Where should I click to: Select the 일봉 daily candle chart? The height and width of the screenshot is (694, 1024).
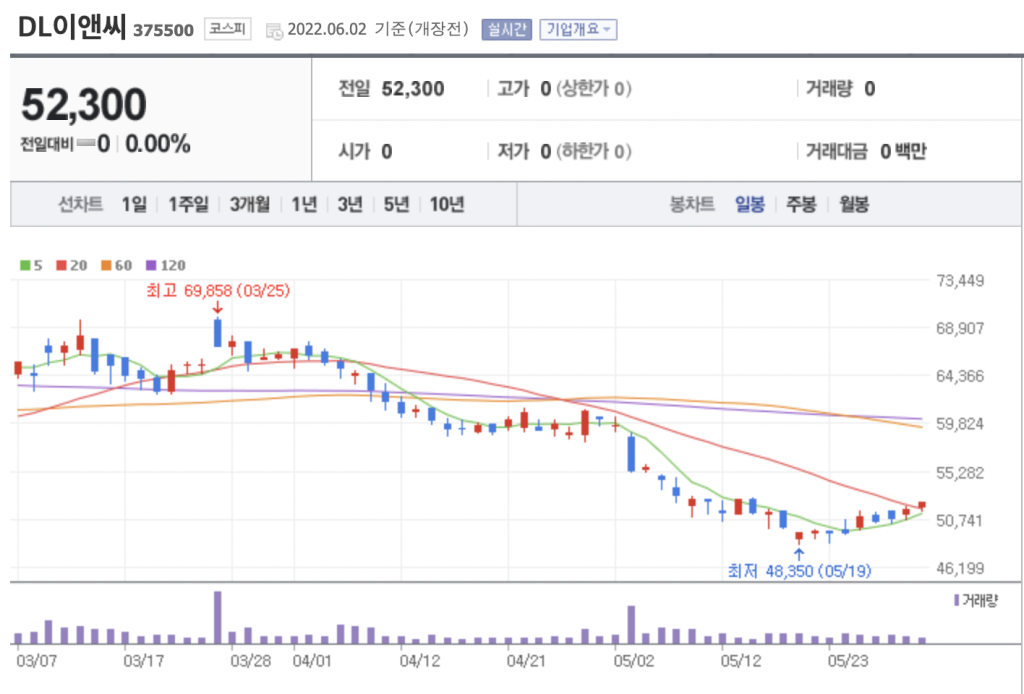pyautogui.click(x=749, y=205)
